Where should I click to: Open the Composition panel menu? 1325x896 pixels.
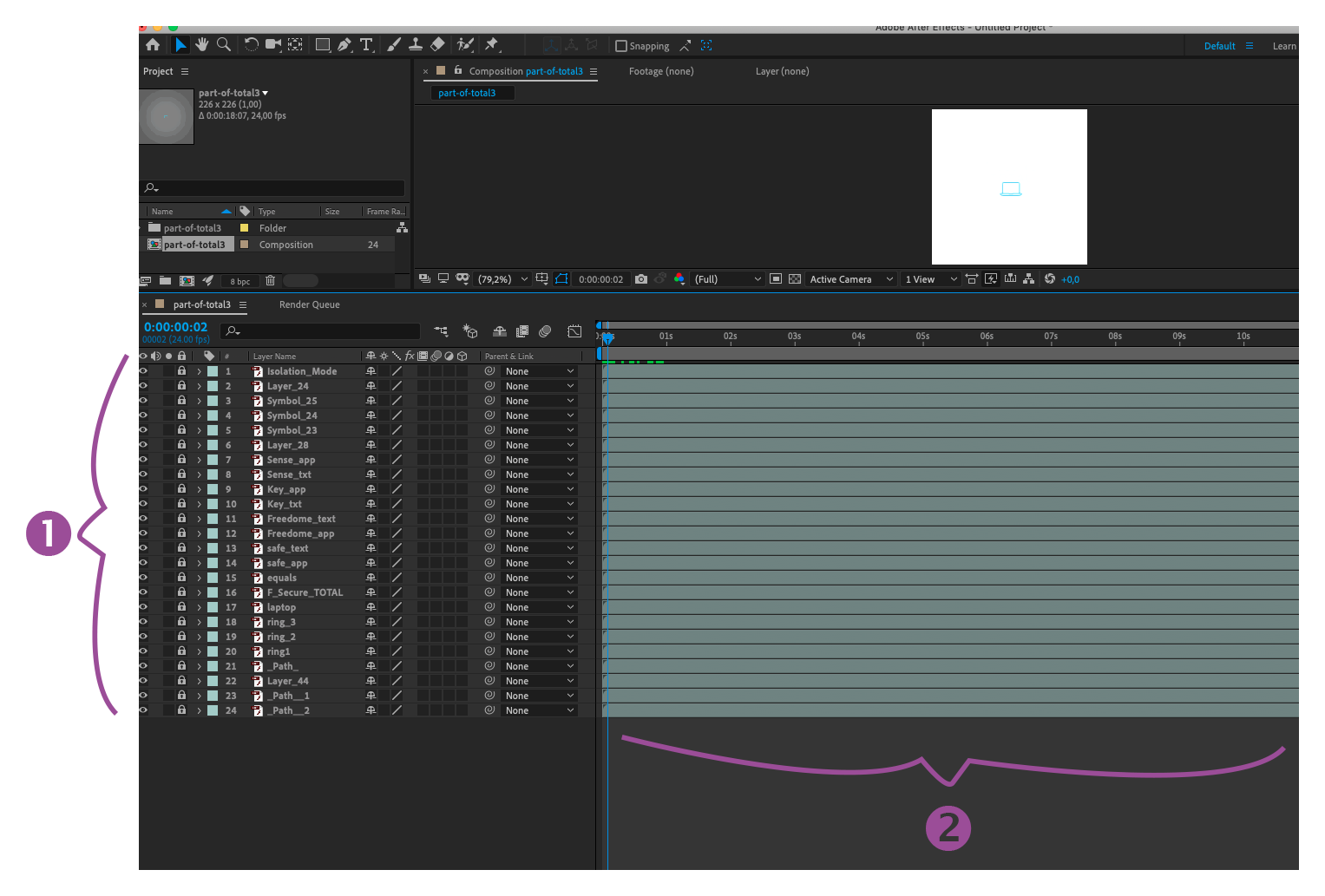click(x=594, y=71)
